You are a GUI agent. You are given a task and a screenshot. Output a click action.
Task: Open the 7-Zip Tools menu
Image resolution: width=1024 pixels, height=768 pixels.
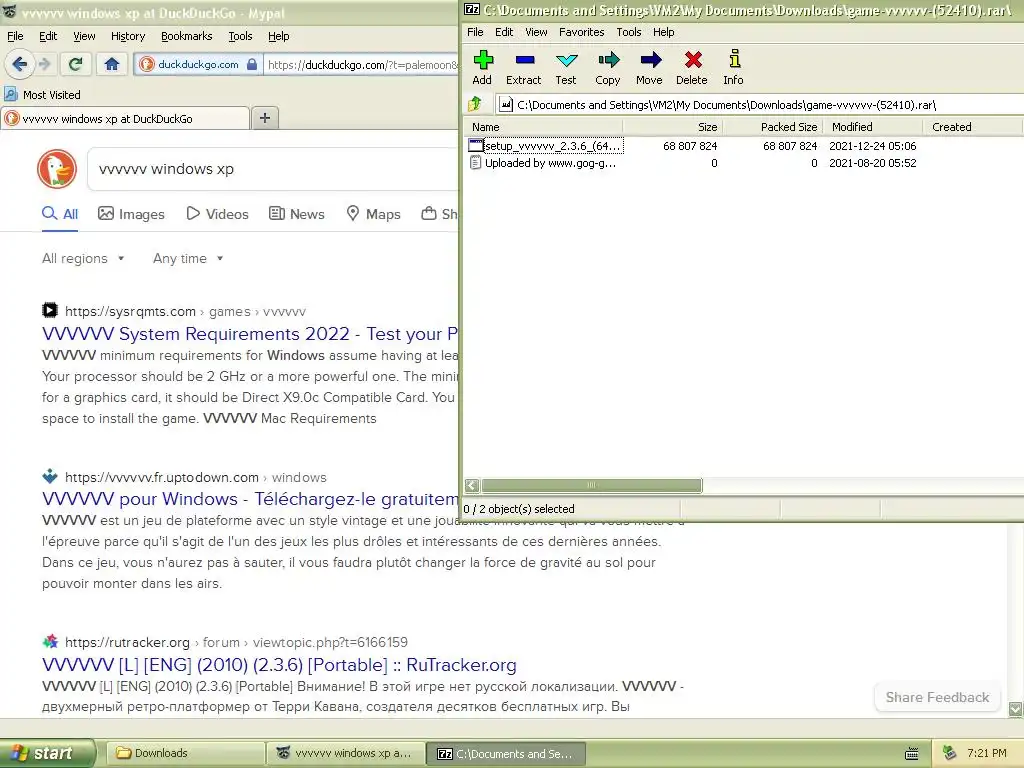629,32
